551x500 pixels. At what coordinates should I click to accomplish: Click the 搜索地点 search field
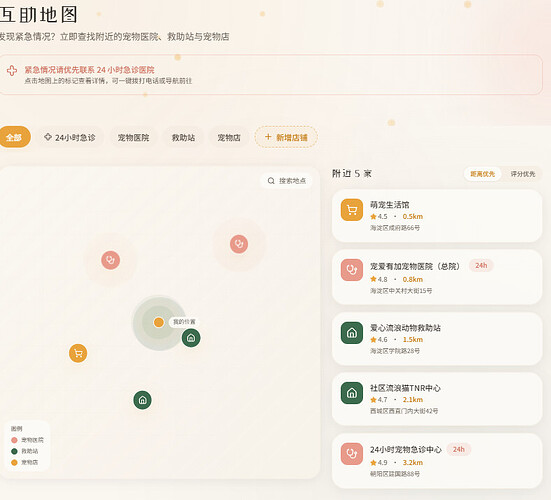286,181
